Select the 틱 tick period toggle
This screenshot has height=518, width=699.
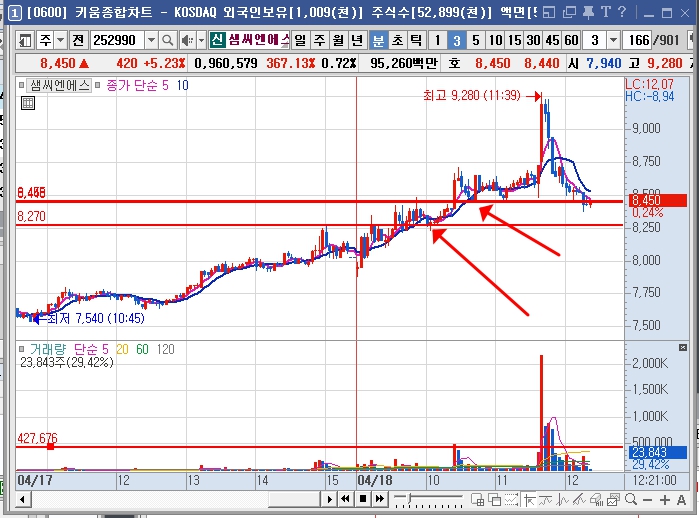[415, 41]
